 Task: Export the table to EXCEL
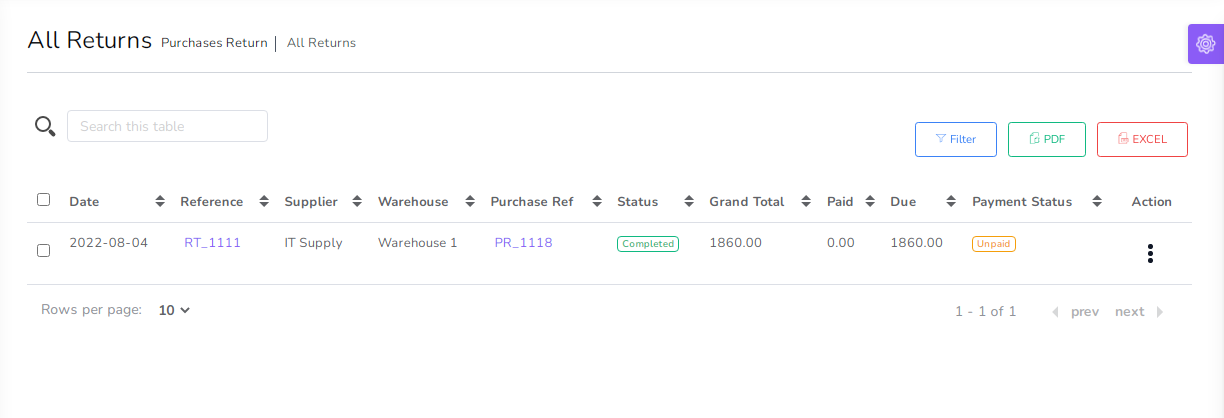pos(1141,140)
